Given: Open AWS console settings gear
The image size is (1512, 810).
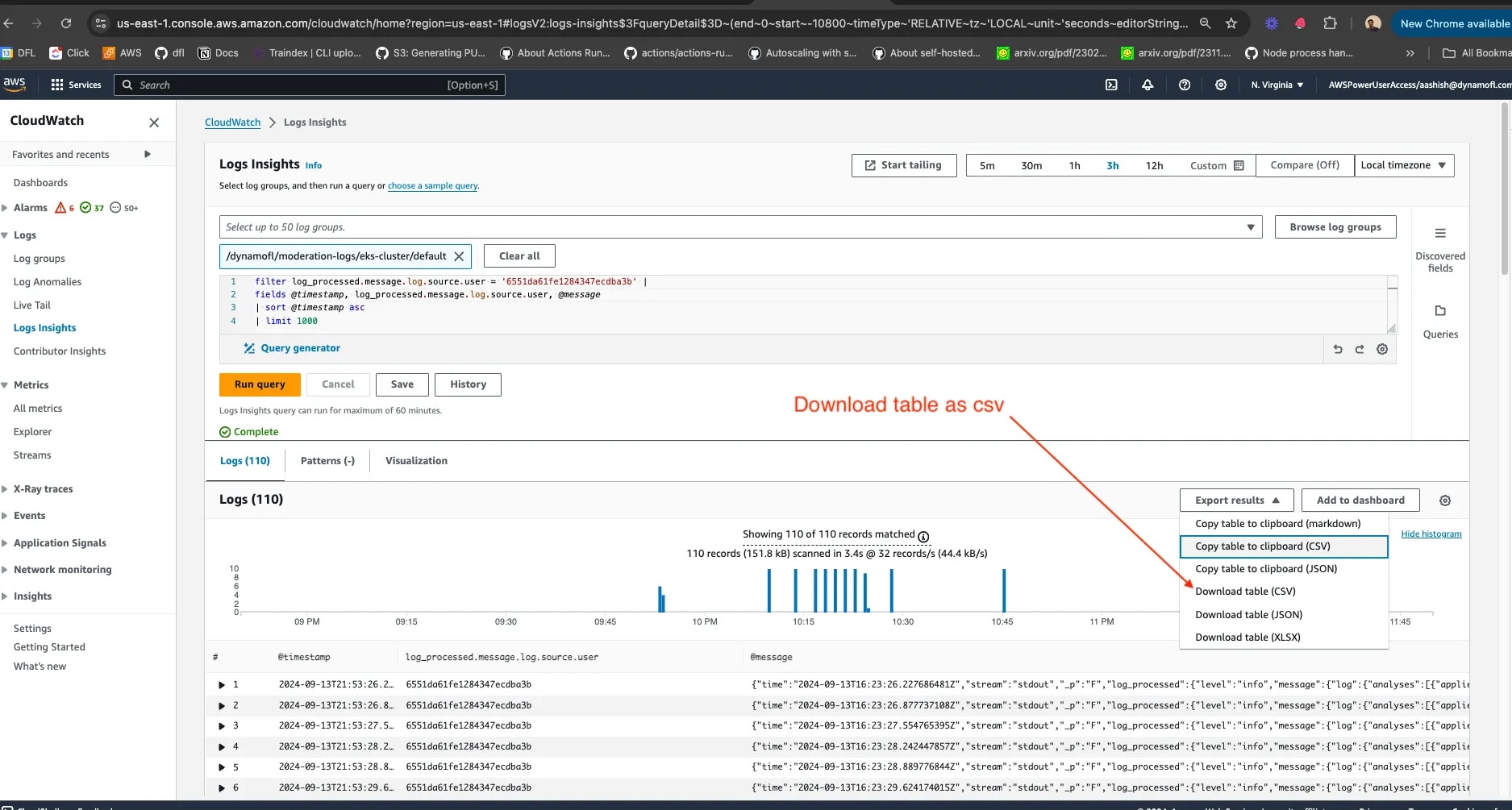Looking at the screenshot, I should [x=1221, y=85].
